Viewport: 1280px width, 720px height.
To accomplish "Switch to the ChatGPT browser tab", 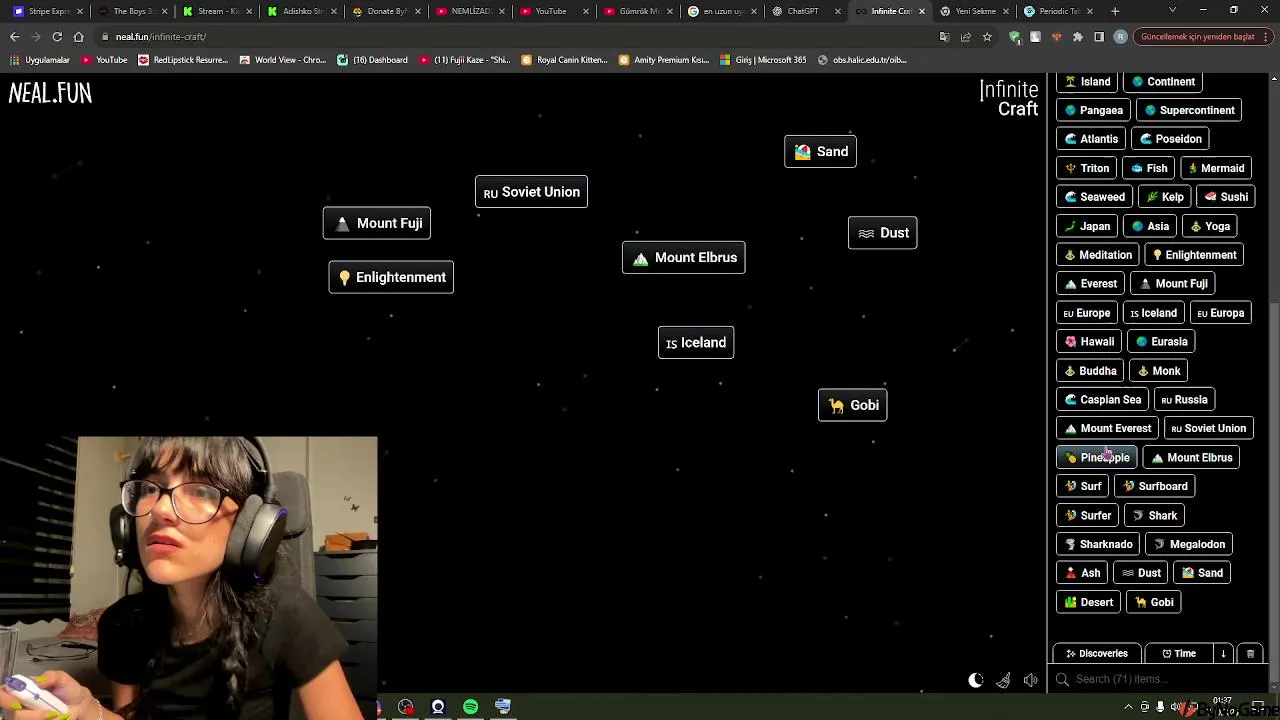I will (x=808, y=11).
